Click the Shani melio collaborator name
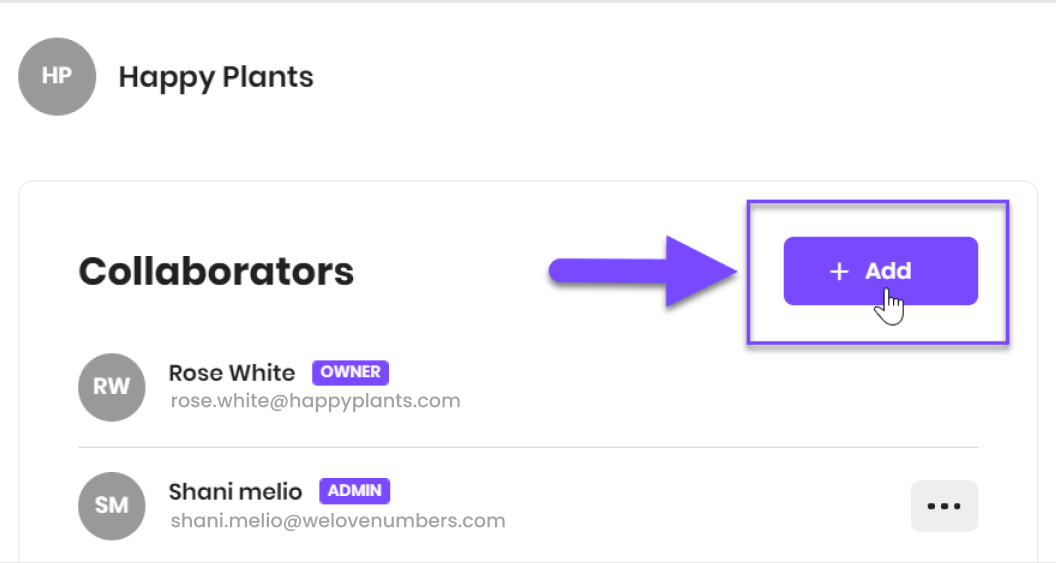1056x563 pixels. click(235, 492)
